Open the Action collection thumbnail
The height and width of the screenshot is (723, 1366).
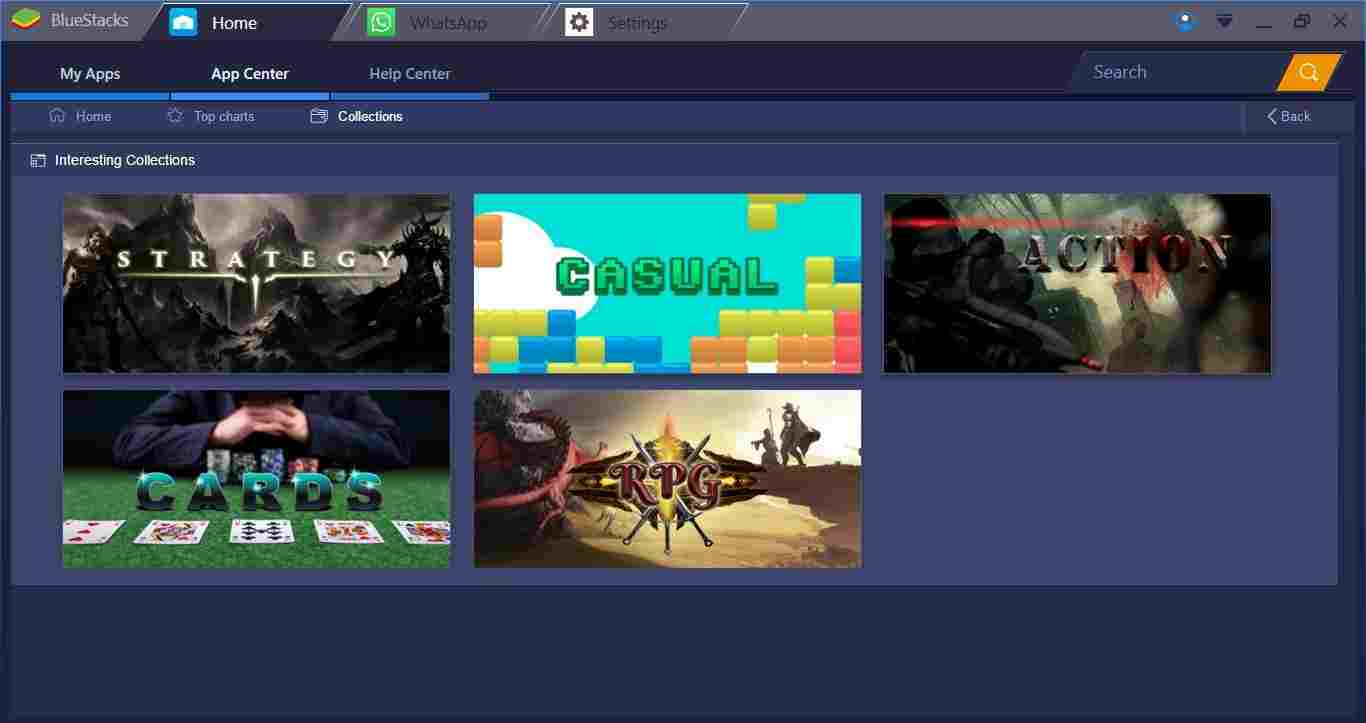pos(1077,283)
